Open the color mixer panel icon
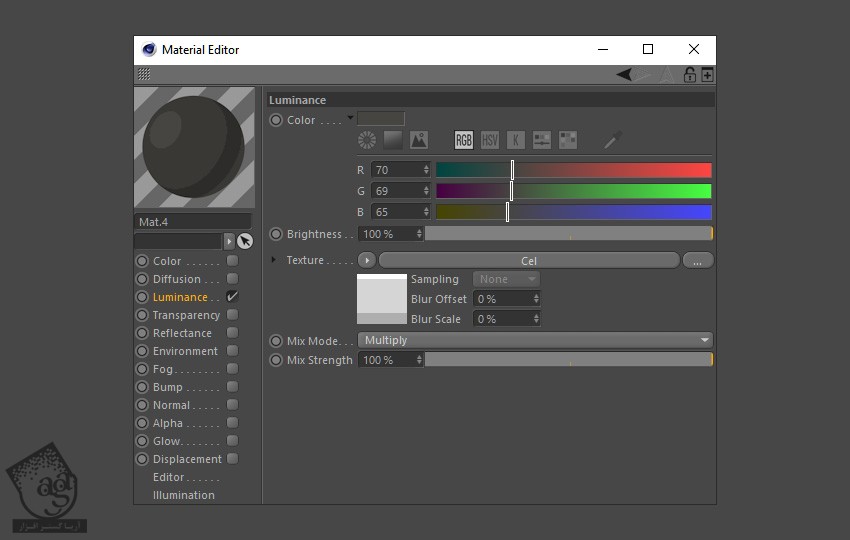850x540 pixels. (542, 140)
